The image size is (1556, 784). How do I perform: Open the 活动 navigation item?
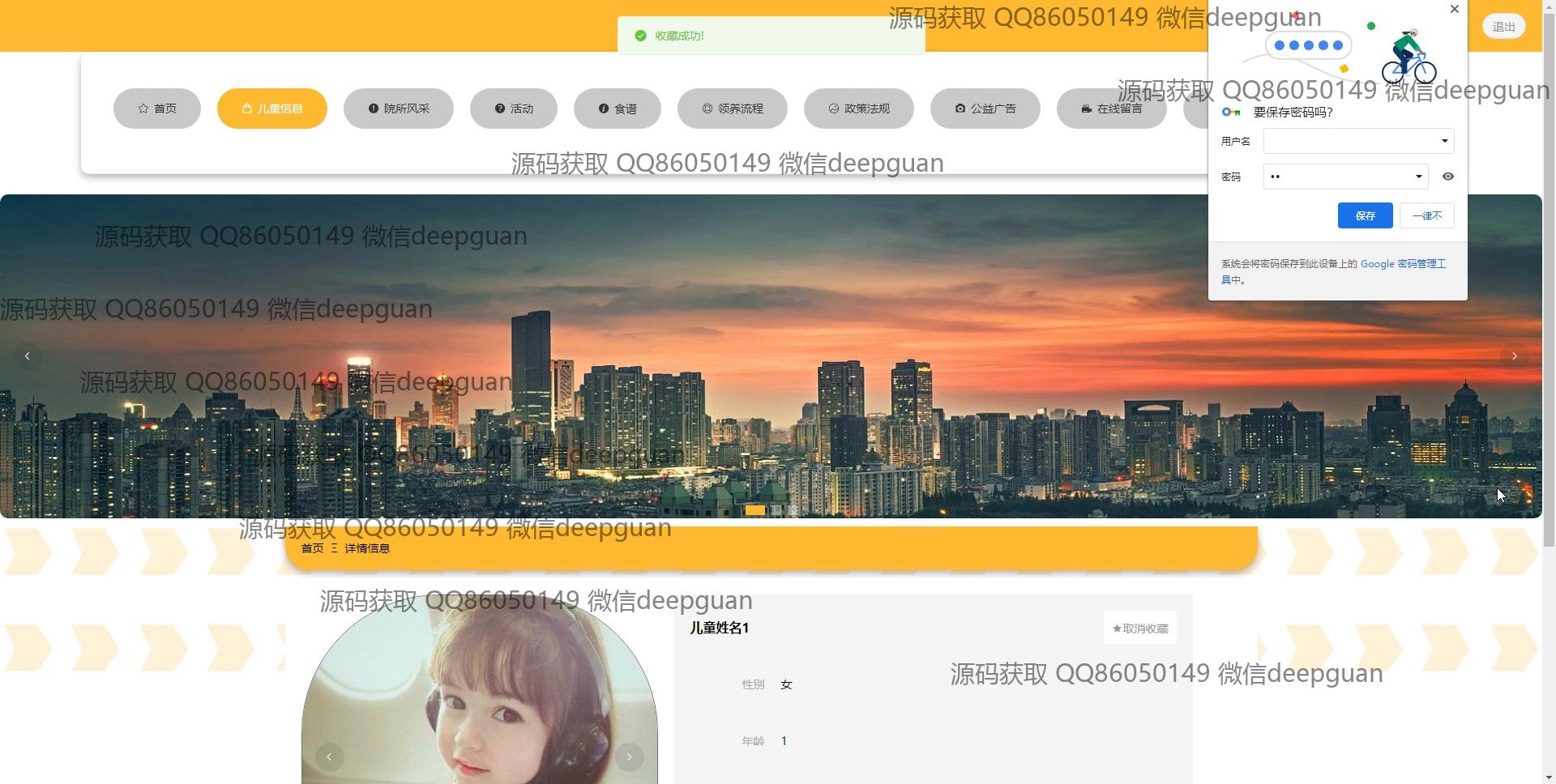514,109
